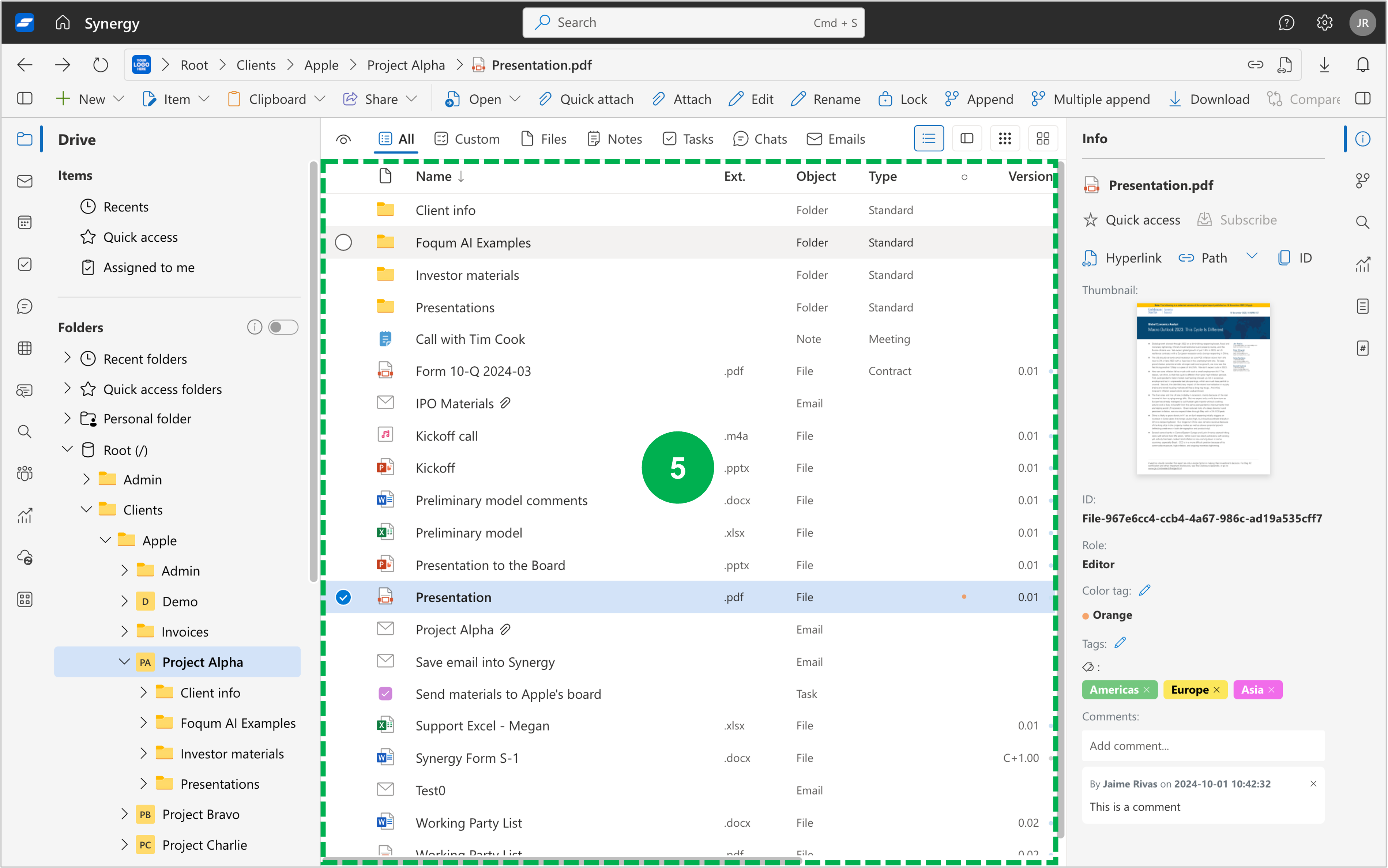This screenshot has height=868, width=1388.
Task: Click the Info icon in the right rail
Action: (x=1362, y=139)
